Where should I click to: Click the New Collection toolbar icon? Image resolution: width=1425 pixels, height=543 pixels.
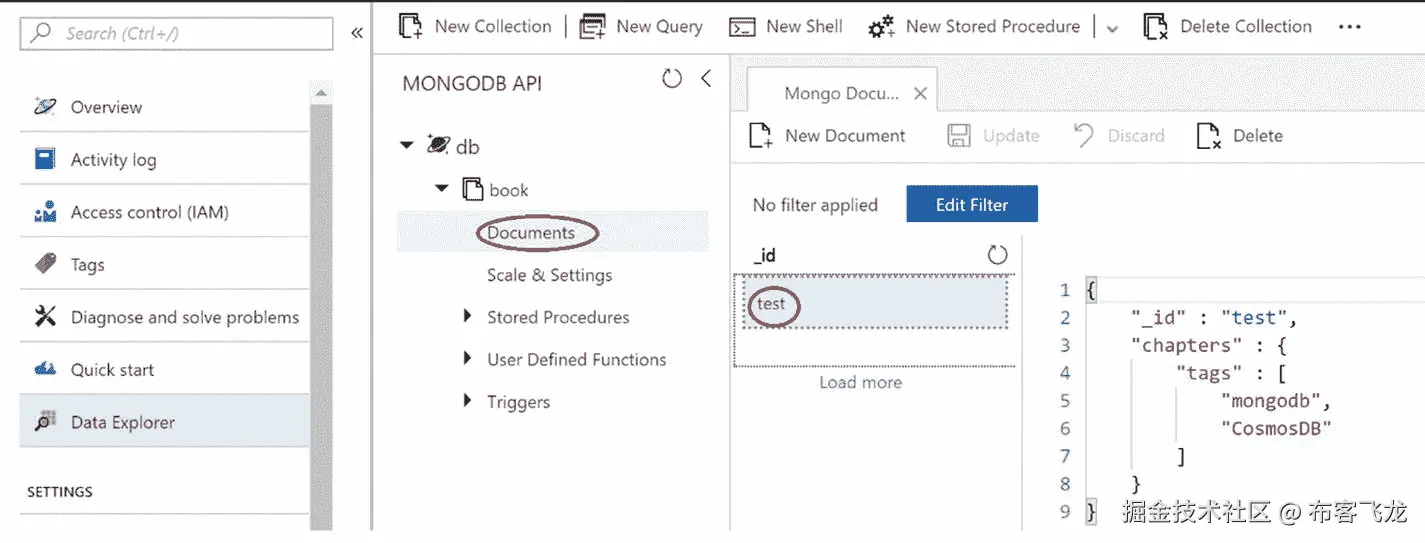[410, 27]
